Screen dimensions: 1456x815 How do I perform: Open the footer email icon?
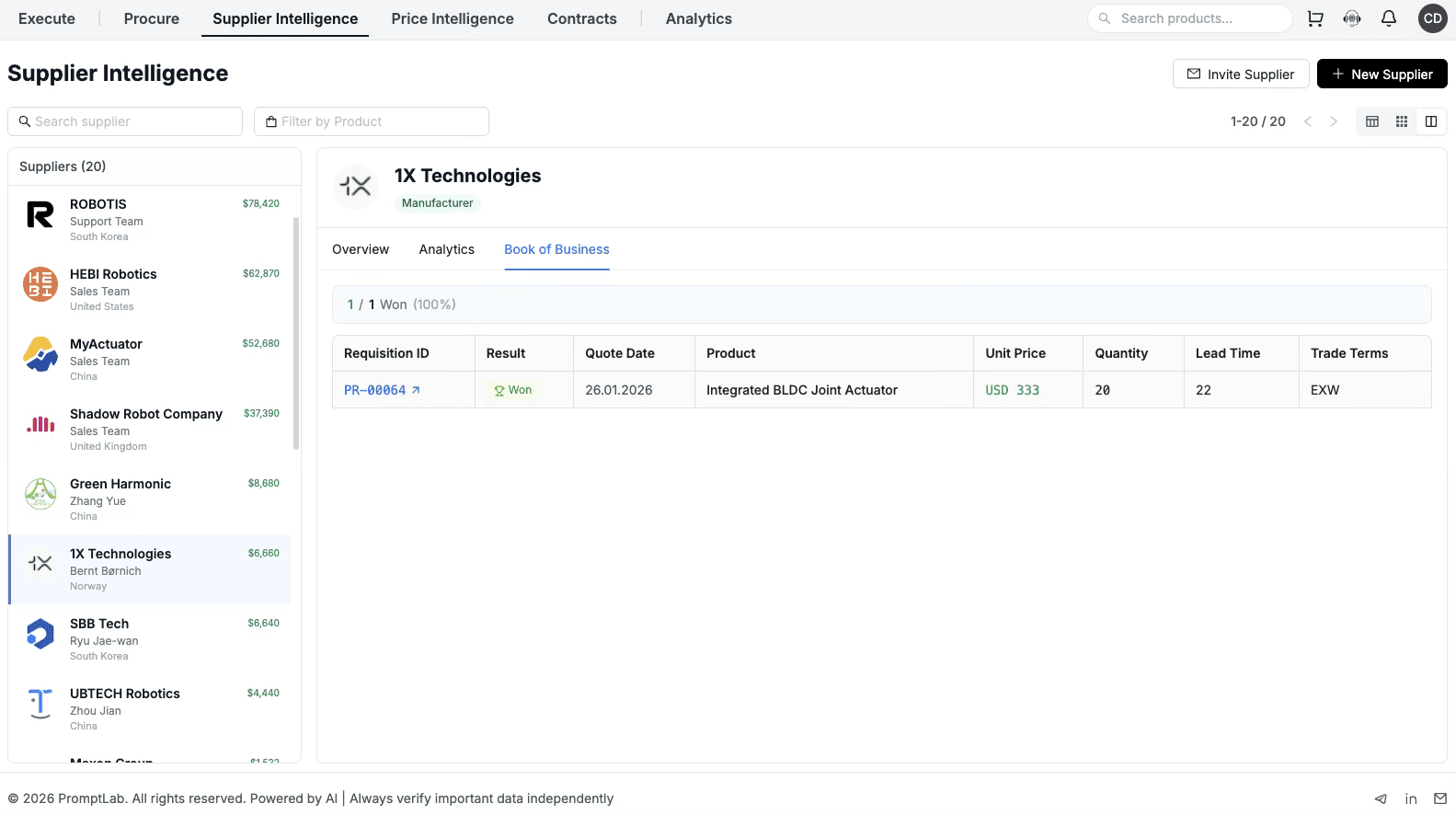click(1440, 798)
